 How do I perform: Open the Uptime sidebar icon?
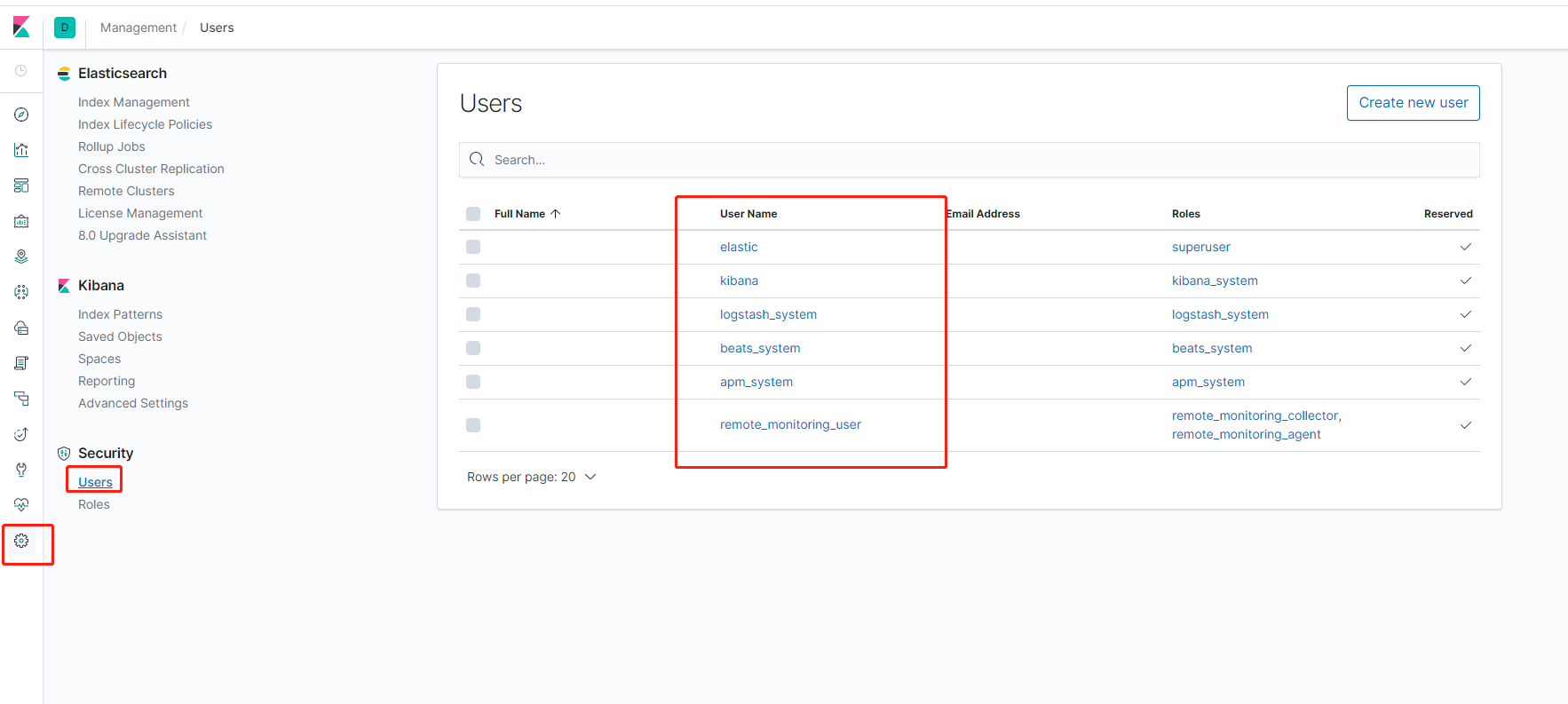21,434
